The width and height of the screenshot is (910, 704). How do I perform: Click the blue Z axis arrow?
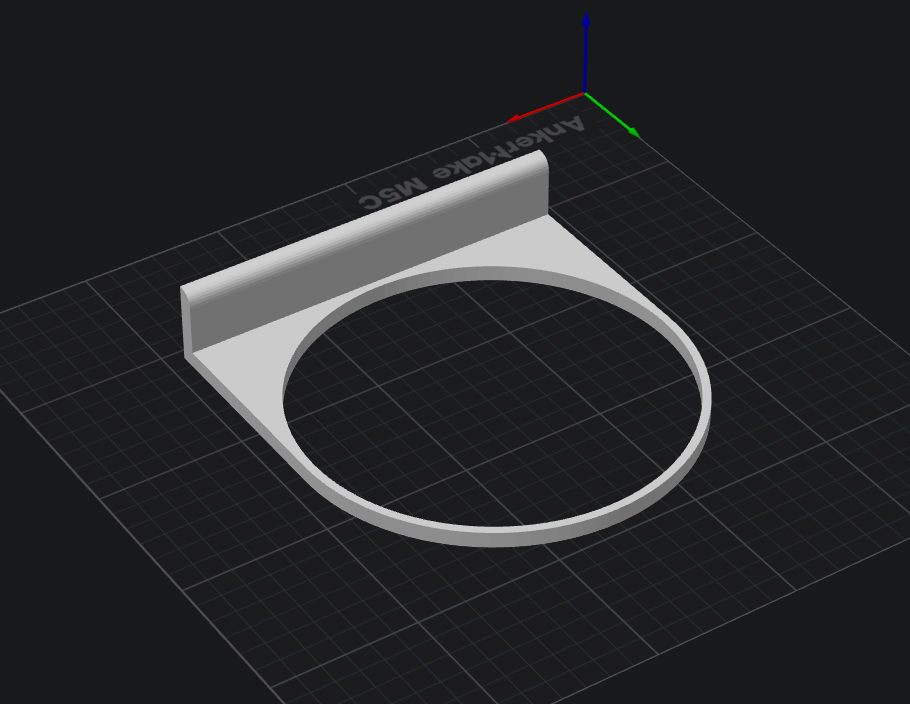[586, 53]
